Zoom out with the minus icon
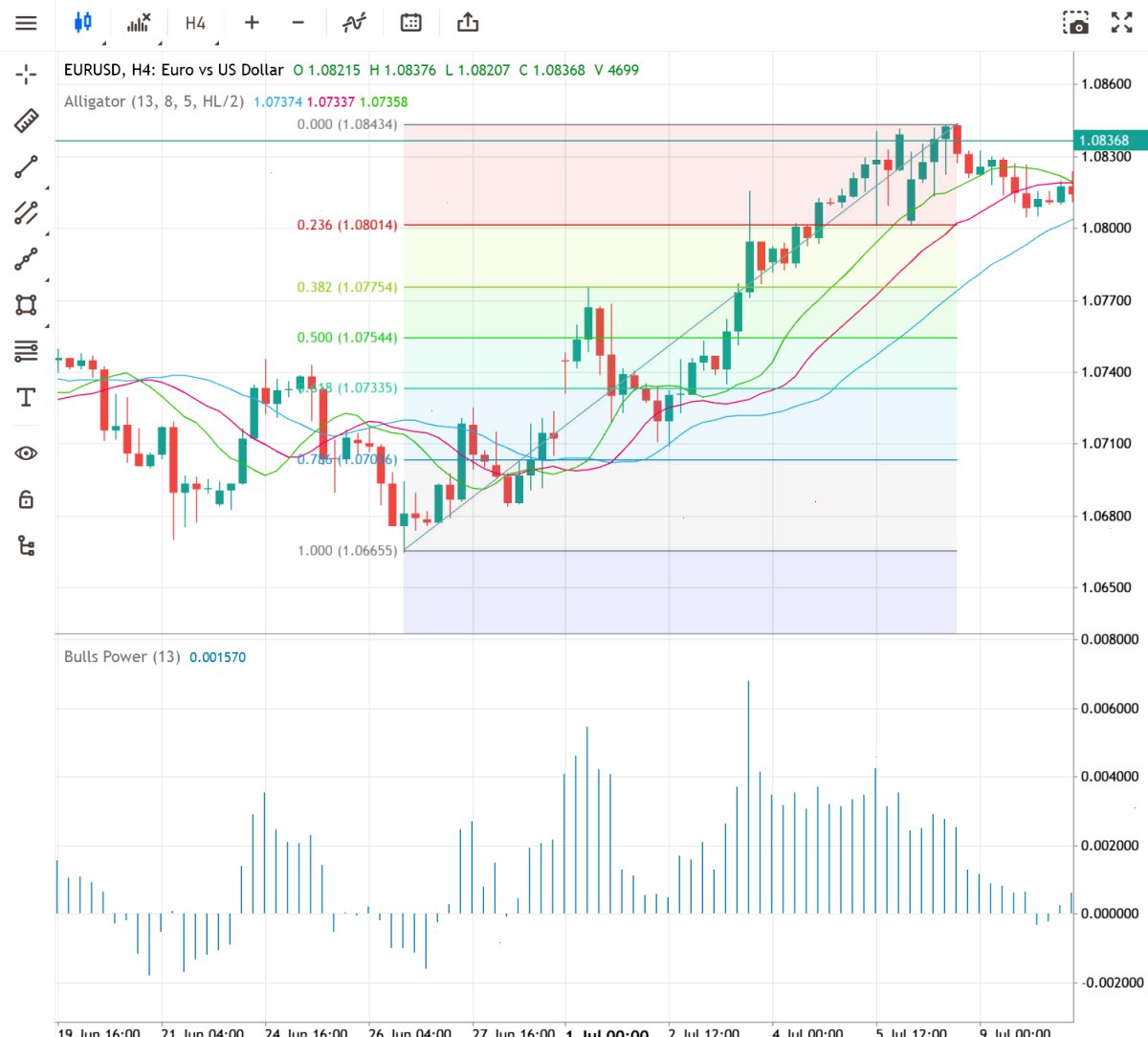The image size is (1148, 1037). click(x=298, y=22)
